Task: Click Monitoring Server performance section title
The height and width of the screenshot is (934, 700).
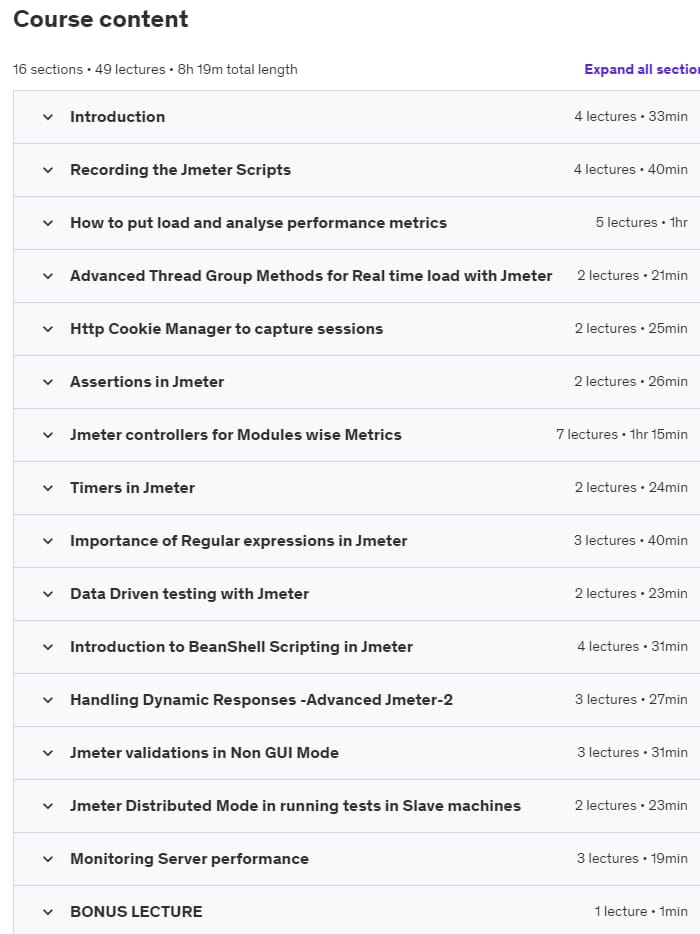Action: pos(189,859)
